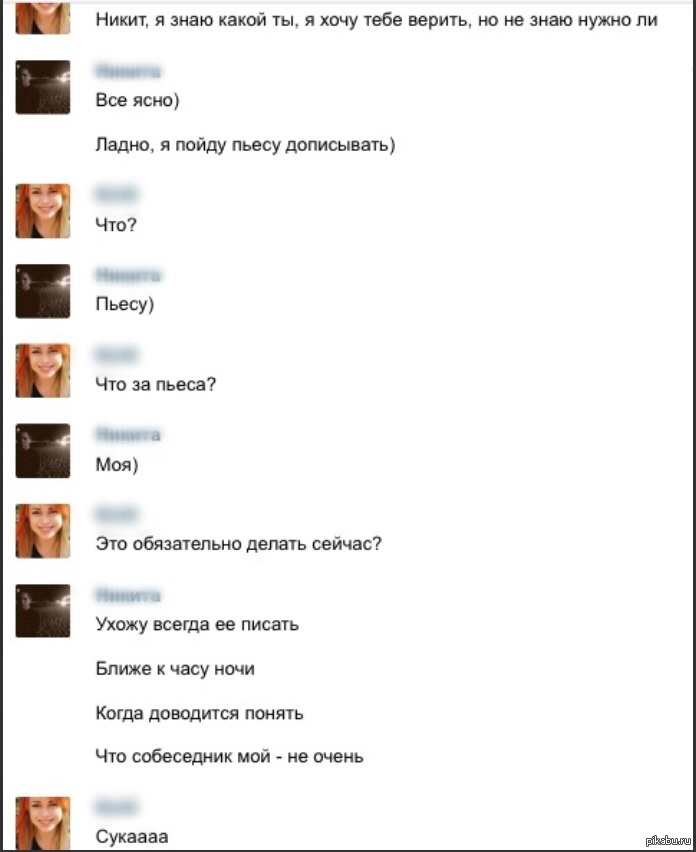Select the message "Ладно, я пойду пьесу дописывать)"
696x852 pixels.
246,145
